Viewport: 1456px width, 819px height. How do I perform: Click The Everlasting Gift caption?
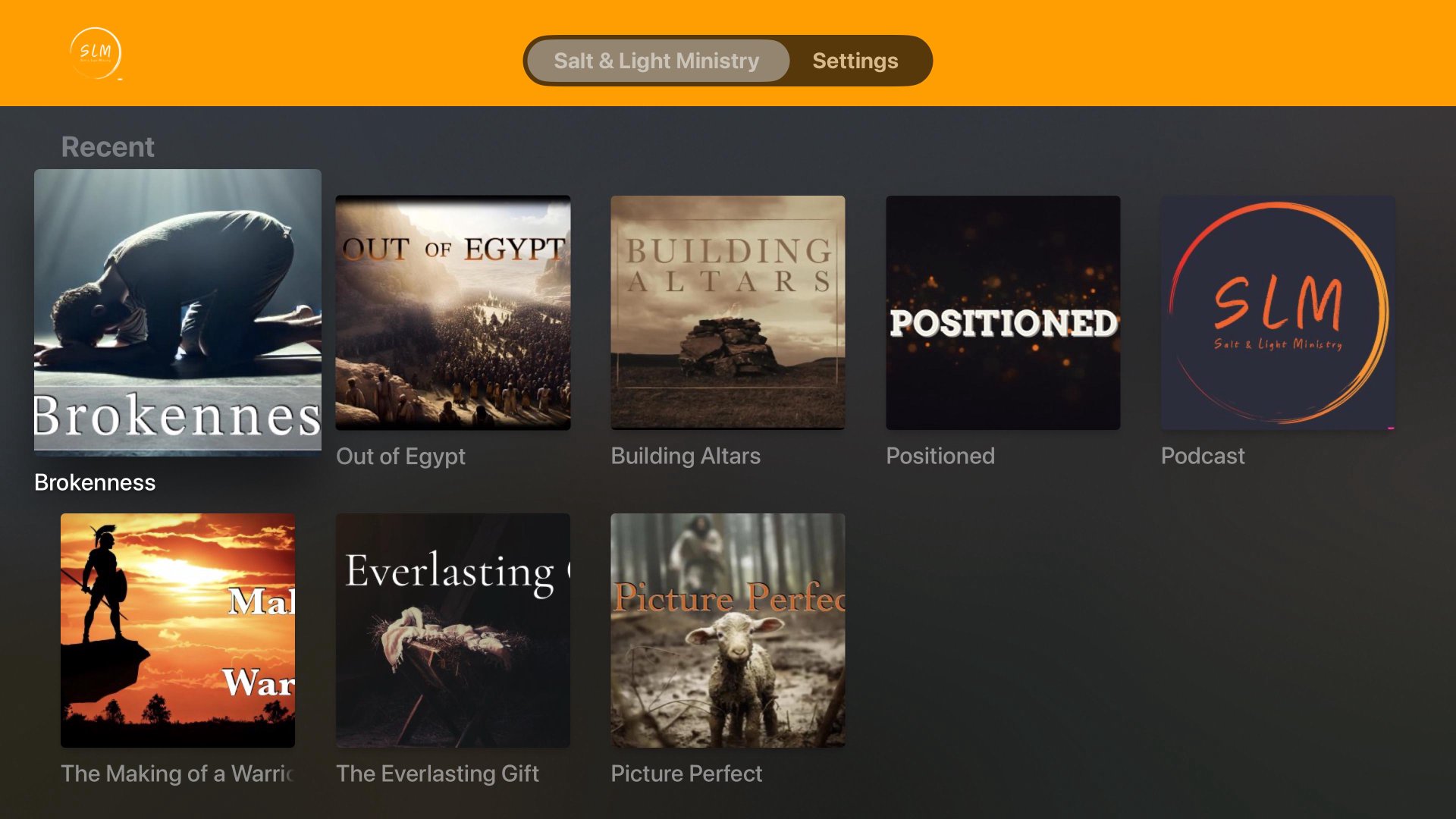click(x=438, y=773)
